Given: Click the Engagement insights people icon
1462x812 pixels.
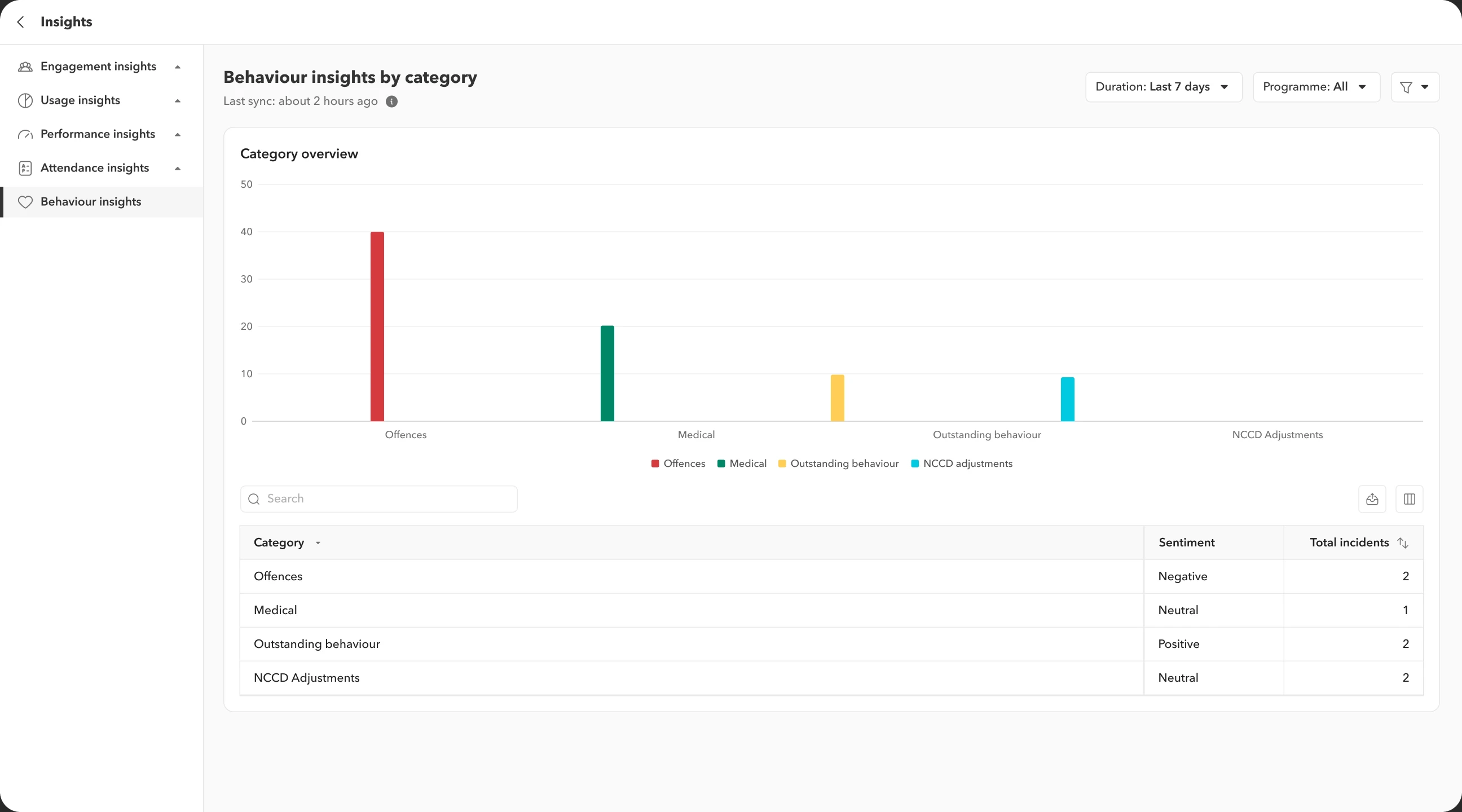Looking at the screenshot, I should pyautogui.click(x=25, y=67).
